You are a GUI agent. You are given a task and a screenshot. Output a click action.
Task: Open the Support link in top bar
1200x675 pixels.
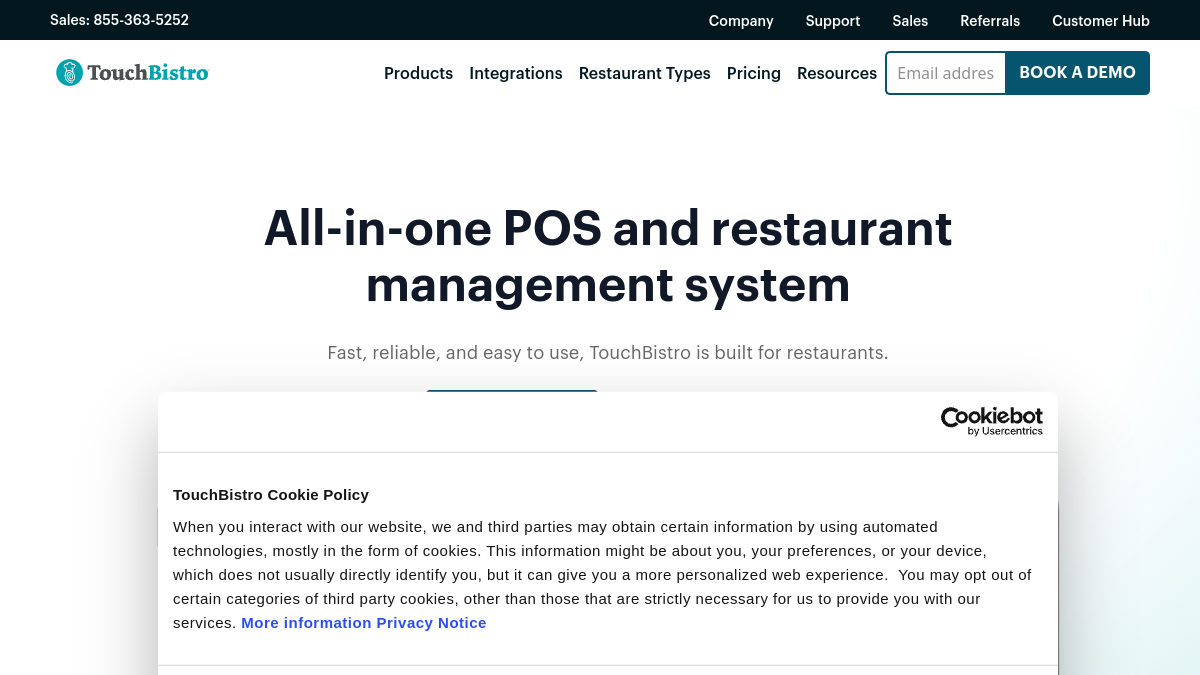[x=833, y=20]
